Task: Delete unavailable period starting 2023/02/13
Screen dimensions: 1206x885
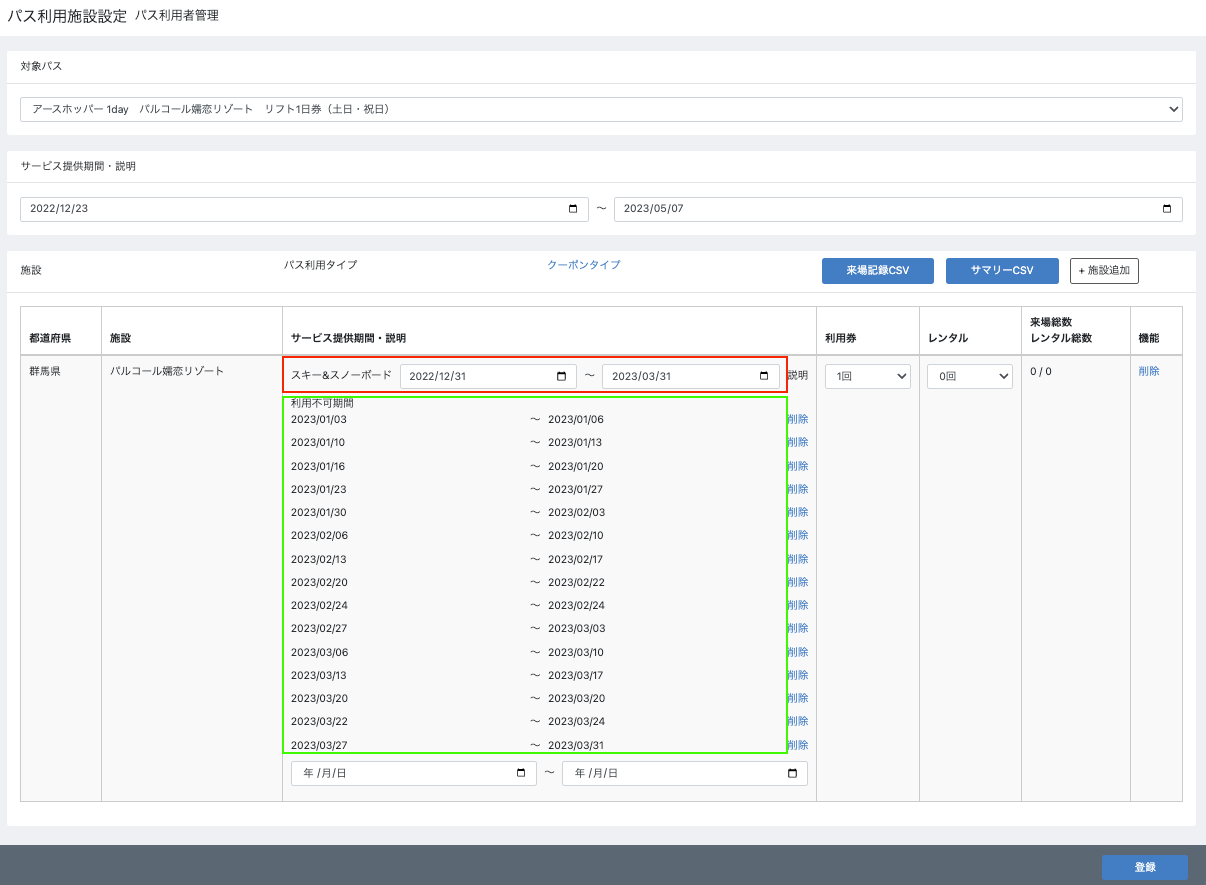Action: [798, 559]
